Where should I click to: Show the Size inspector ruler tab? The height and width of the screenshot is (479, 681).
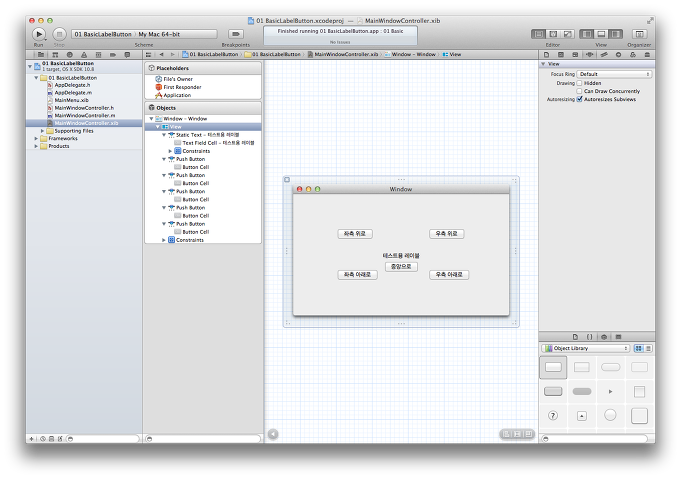click(604, 55)
